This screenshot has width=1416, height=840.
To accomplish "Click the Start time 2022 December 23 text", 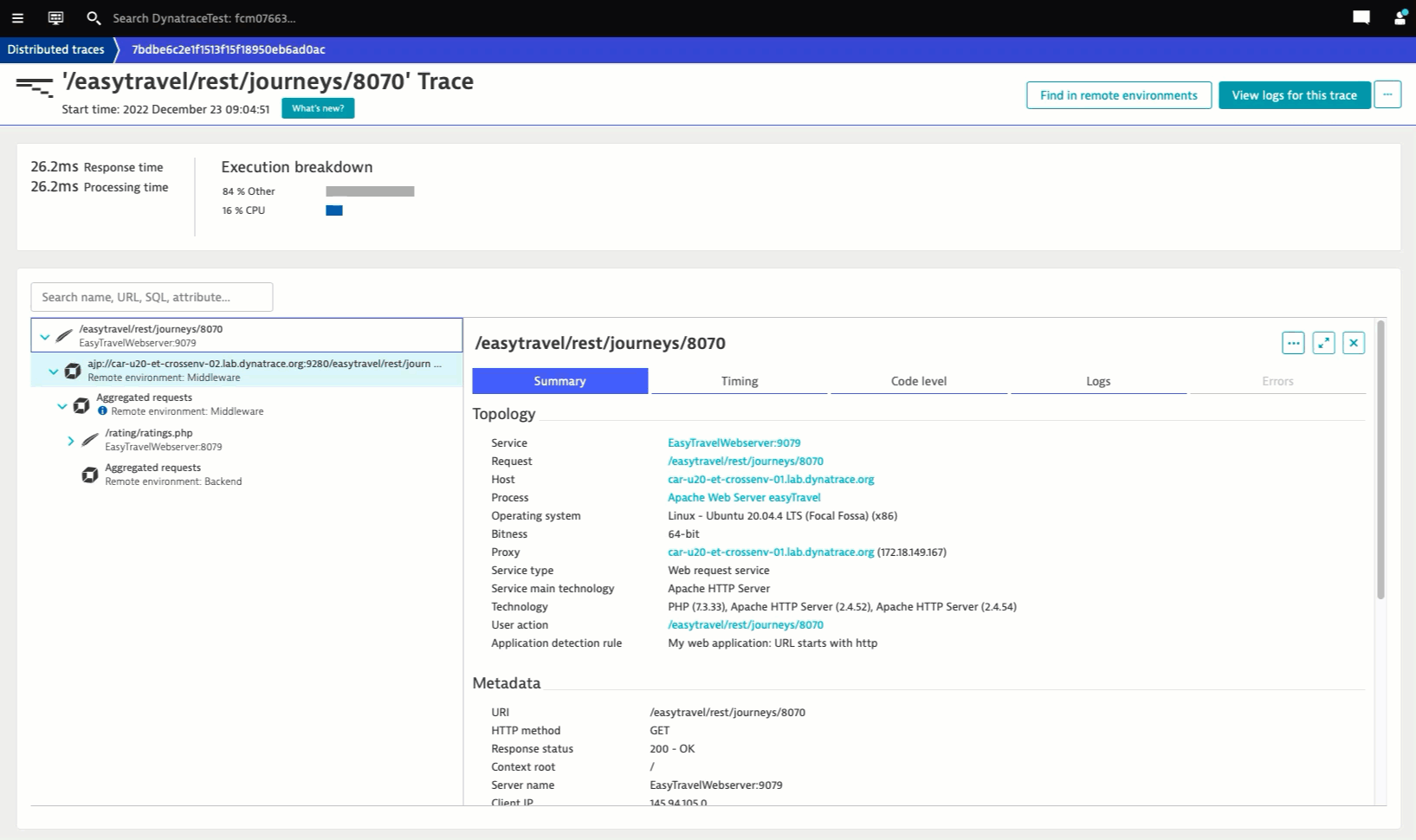I will [165, 109].
